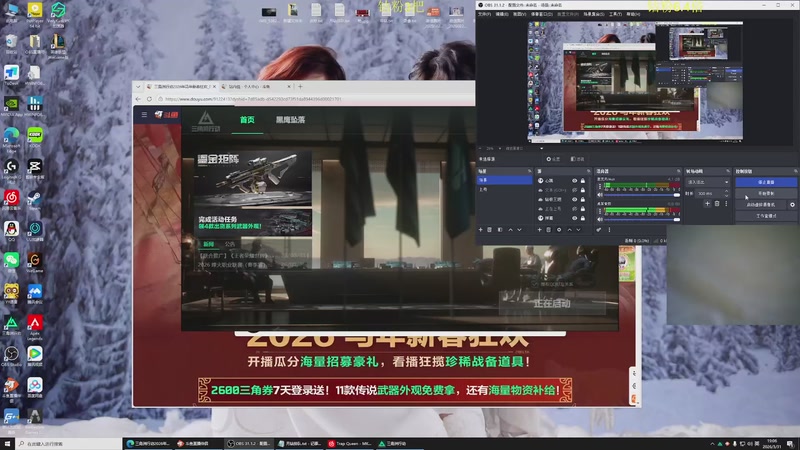Open the first menu in OBS menu bar
Viewport: 800px width, 450px height.
pyautogui.click(x=484, y=14)
